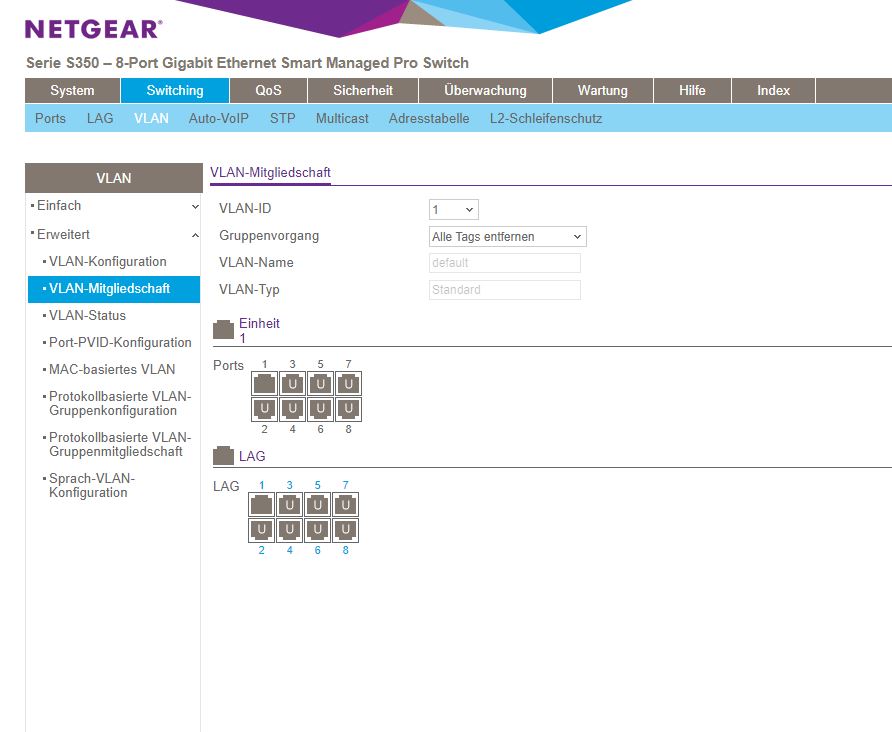Open the VLAN-ID dropdown
This screenshot has height=732, width=892.
tap(454, 209)
